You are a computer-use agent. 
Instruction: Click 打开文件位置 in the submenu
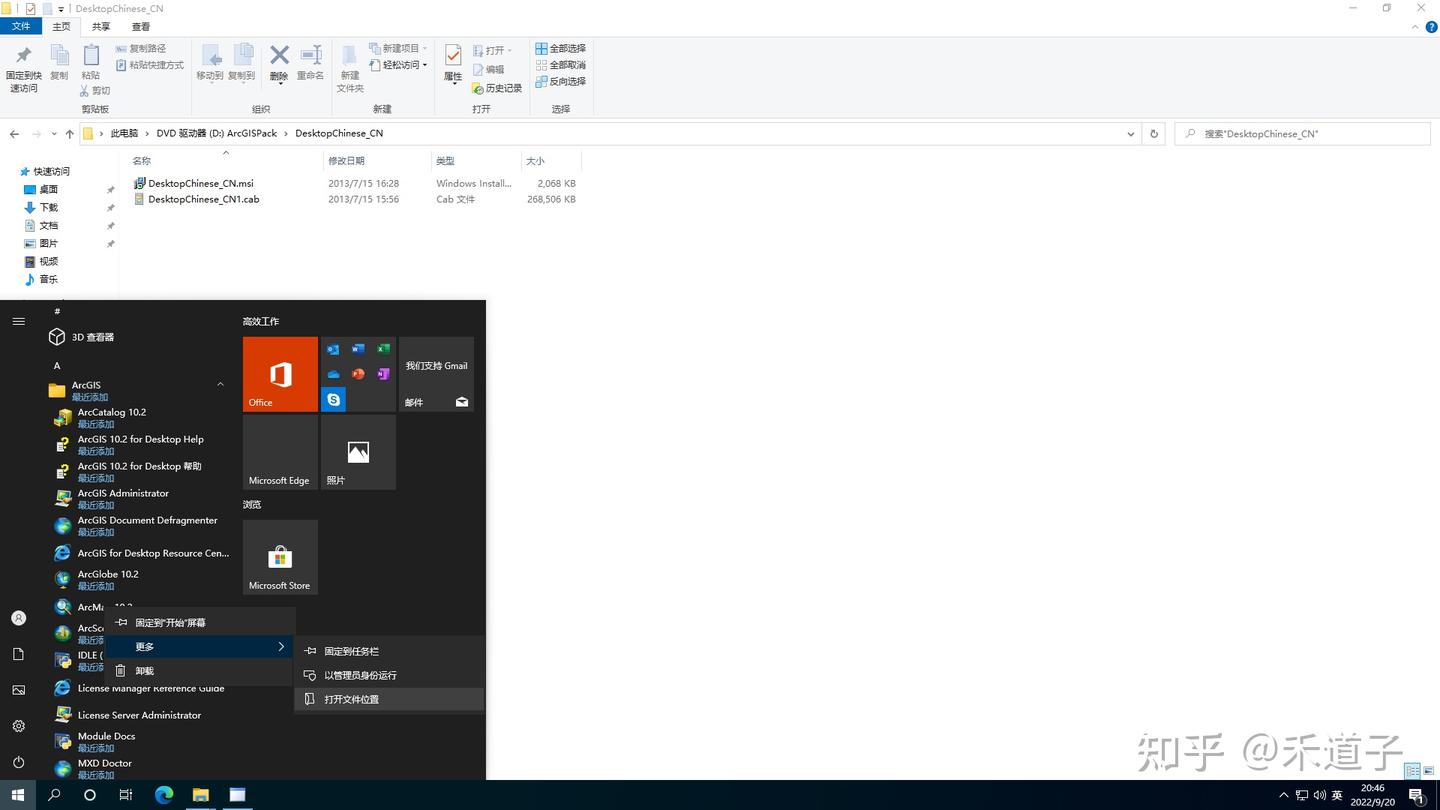pyautogui.click(x=351, y=699)
